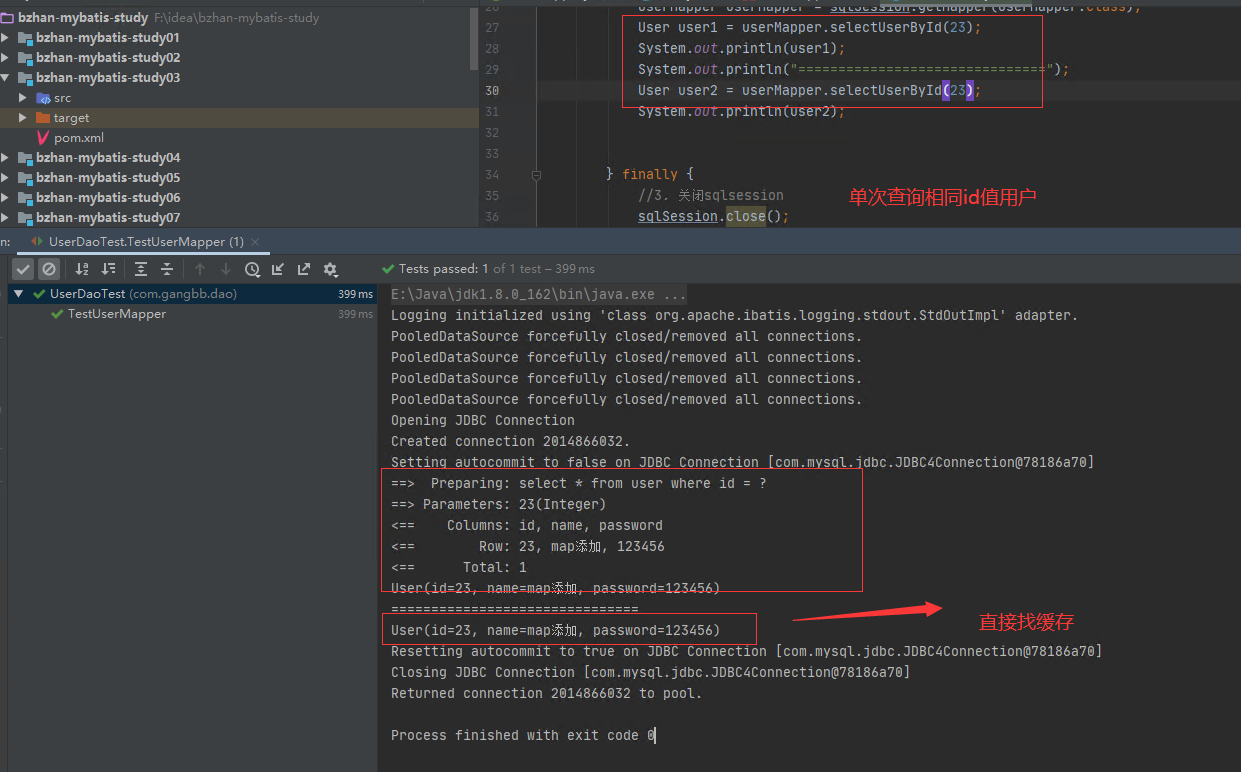Image resolution: width=1241 pixels, height=772 pixels.
Task: Expand the bzhan-mybatis-study02 module
Action: click(6, 58)
